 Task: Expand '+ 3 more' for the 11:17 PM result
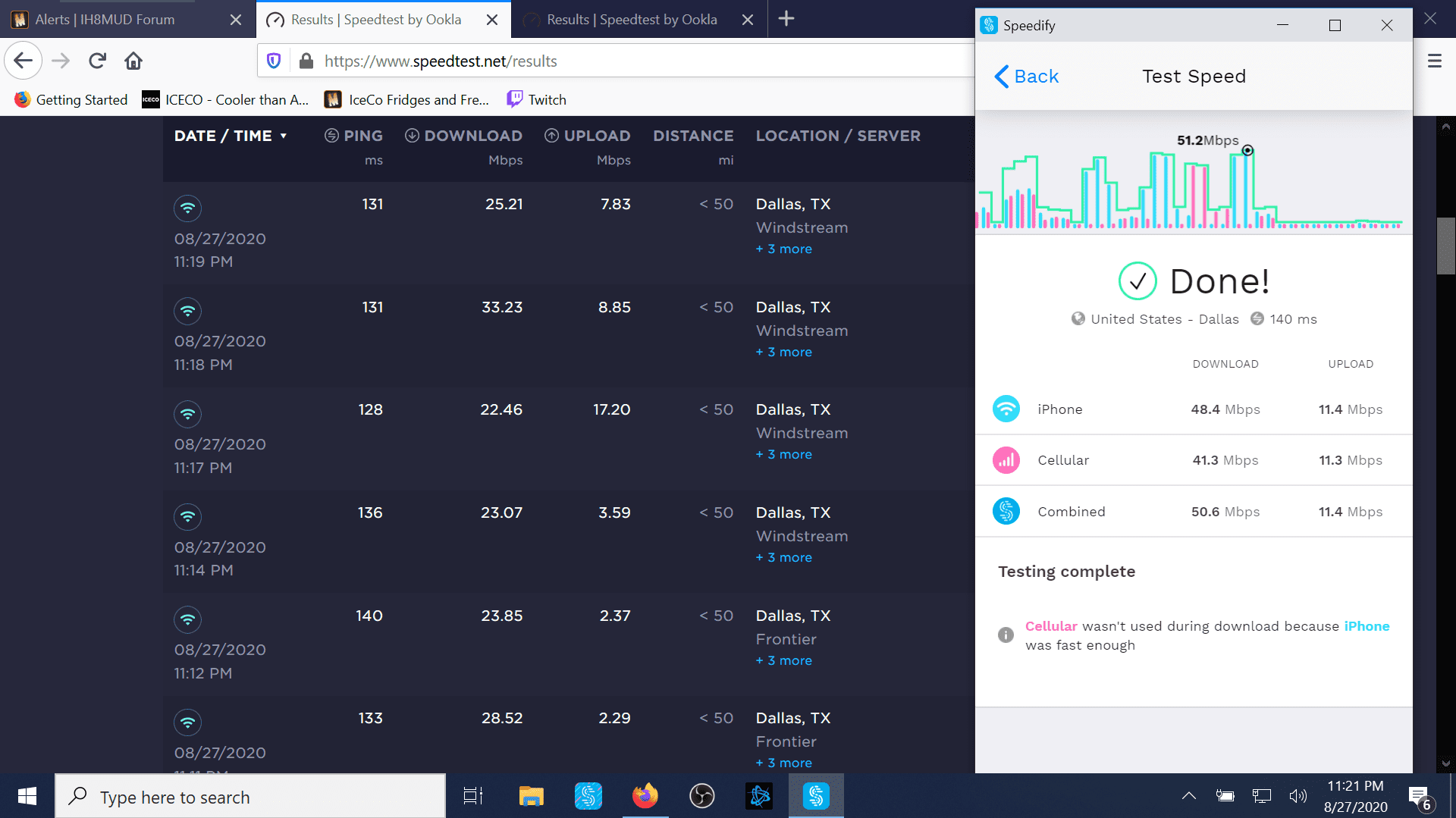(x=783, y=454)
